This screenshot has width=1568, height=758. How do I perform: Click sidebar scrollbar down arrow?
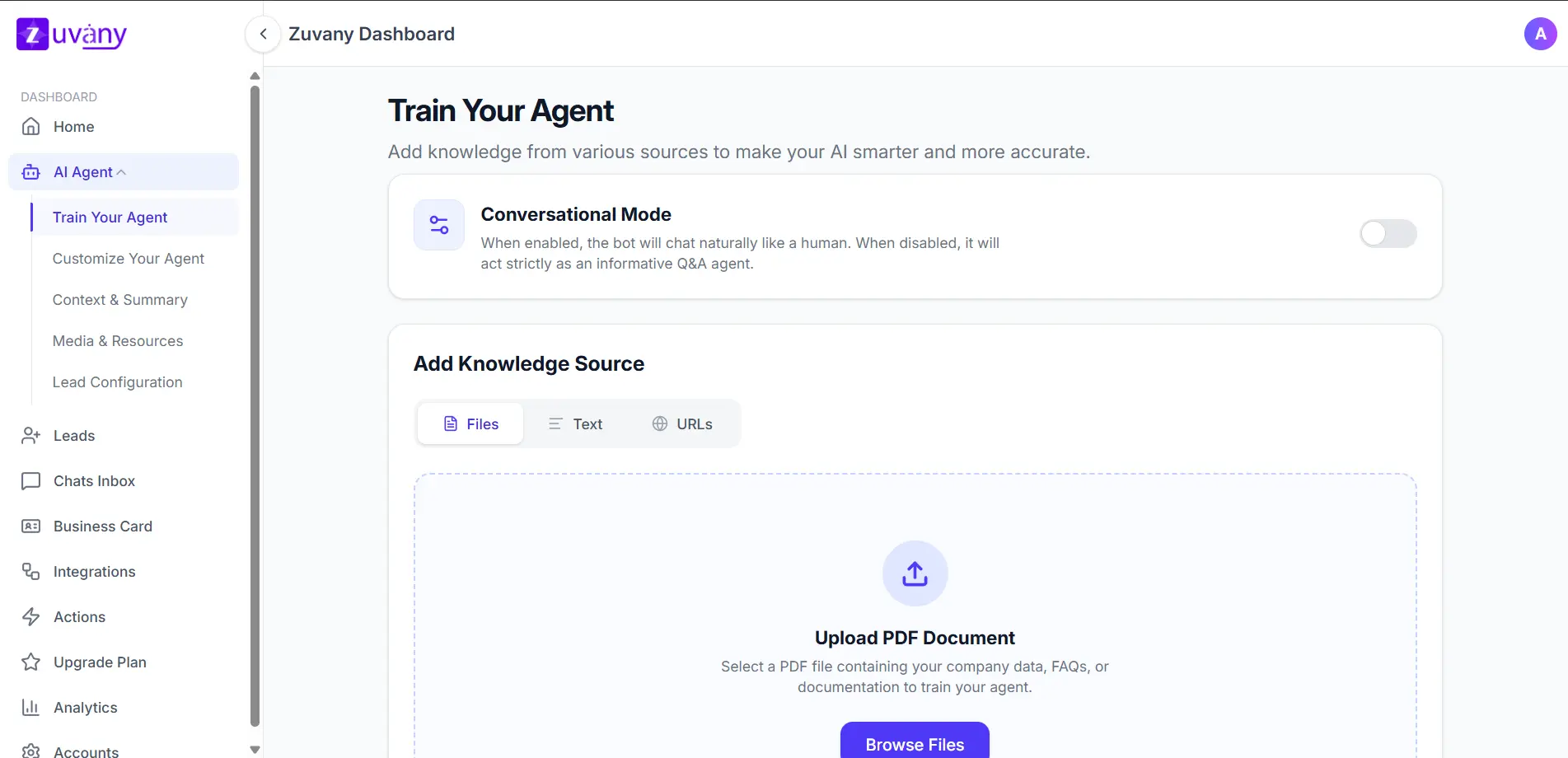coord(255,750)
